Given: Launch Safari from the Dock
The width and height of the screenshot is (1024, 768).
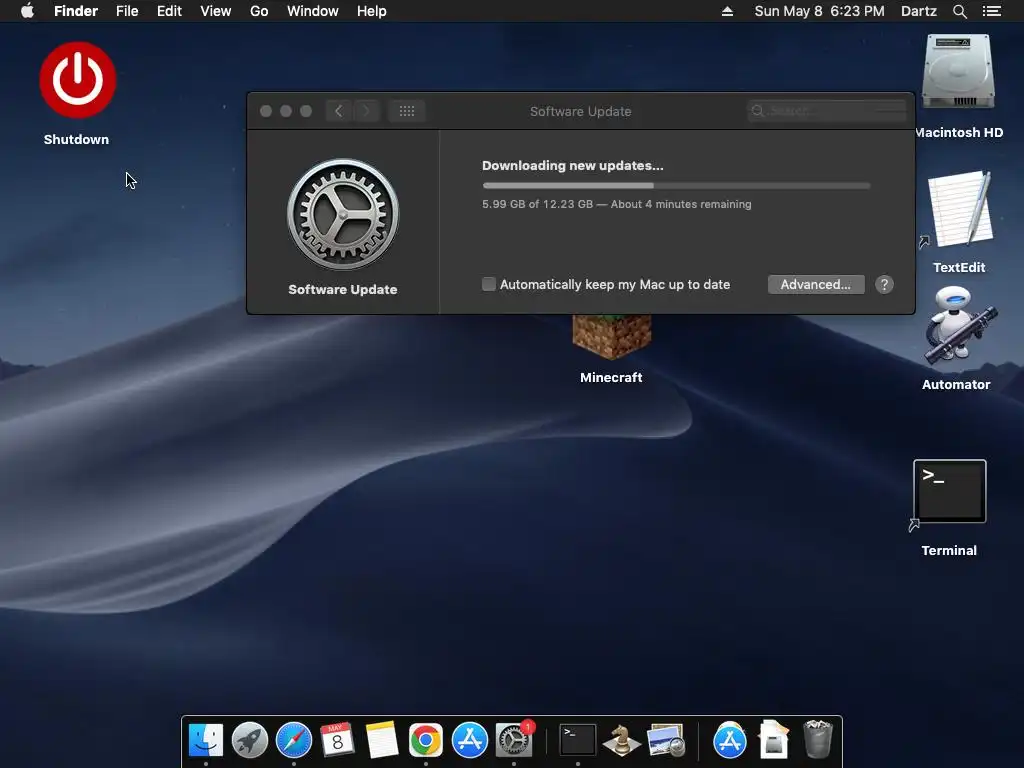Looking at the screenshot, I should coord(294,741).
